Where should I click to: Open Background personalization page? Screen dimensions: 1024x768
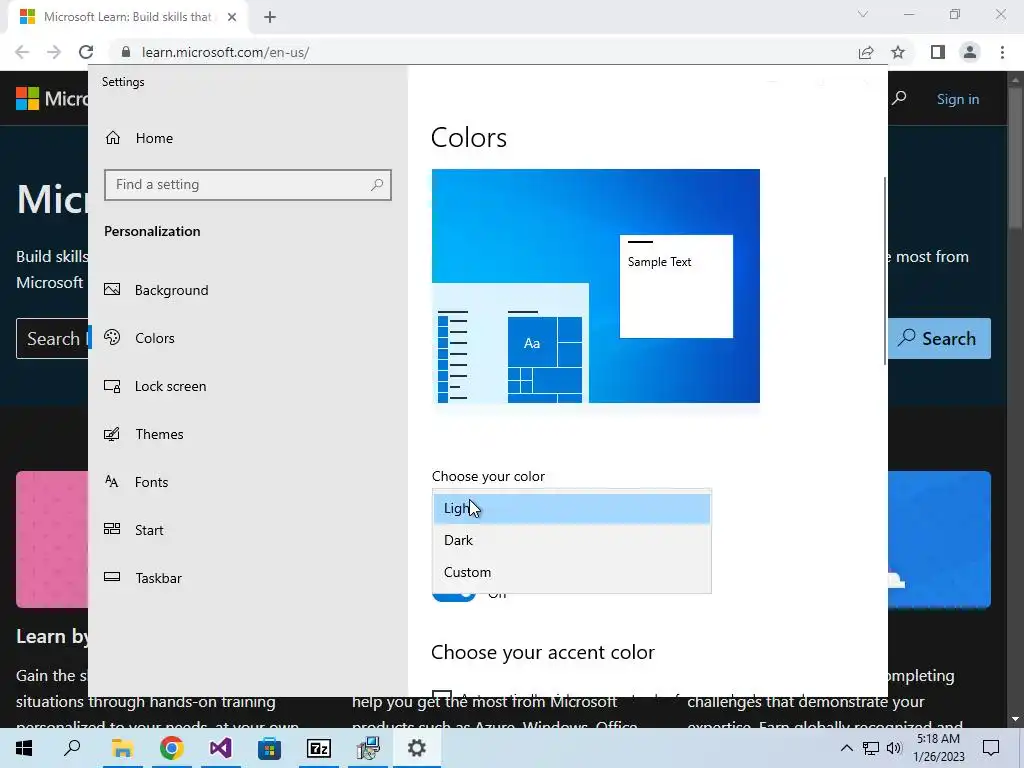pyautogui.click(x=157, y=290)
